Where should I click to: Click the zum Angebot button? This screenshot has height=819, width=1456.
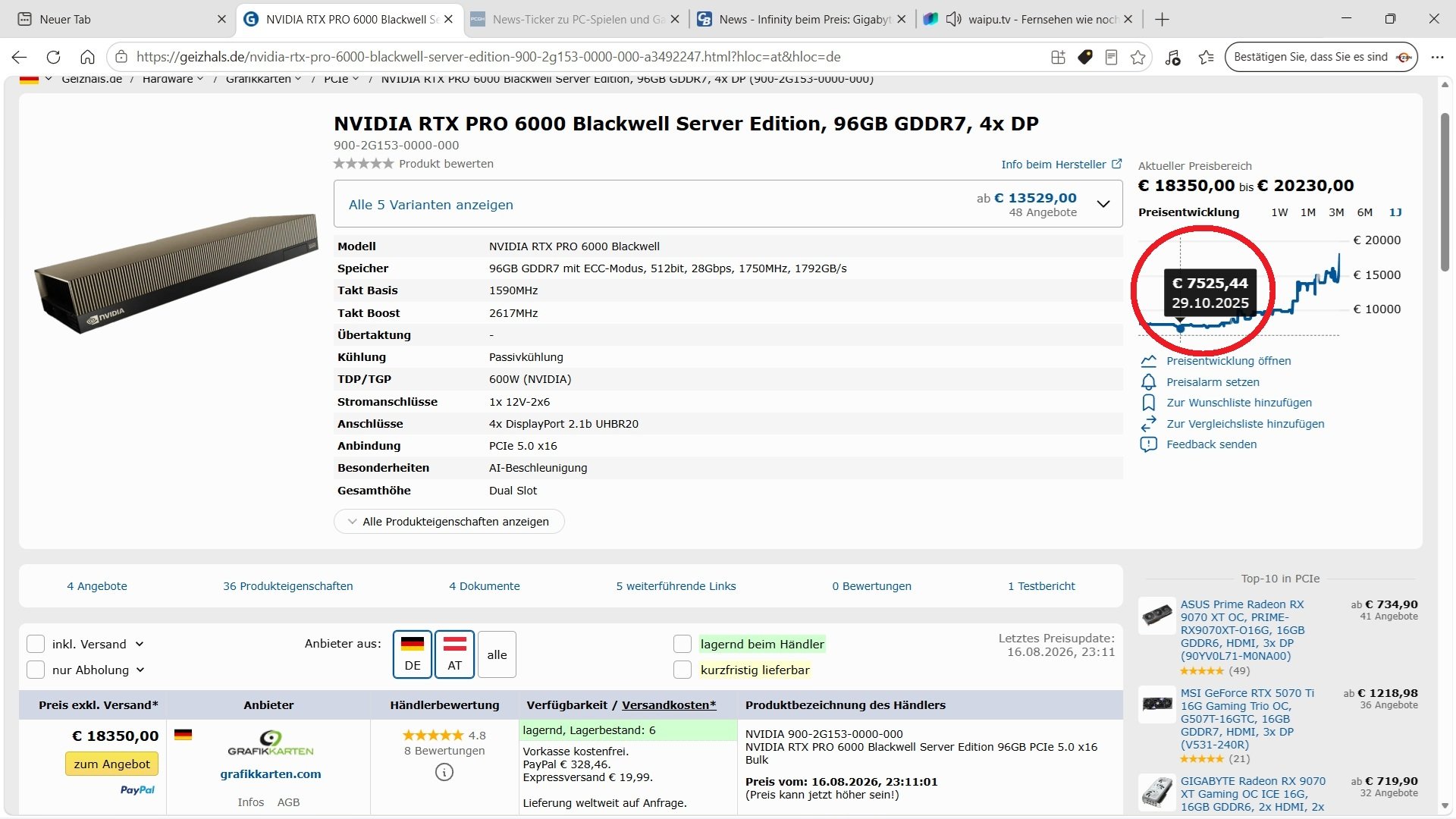coord(111,764)
